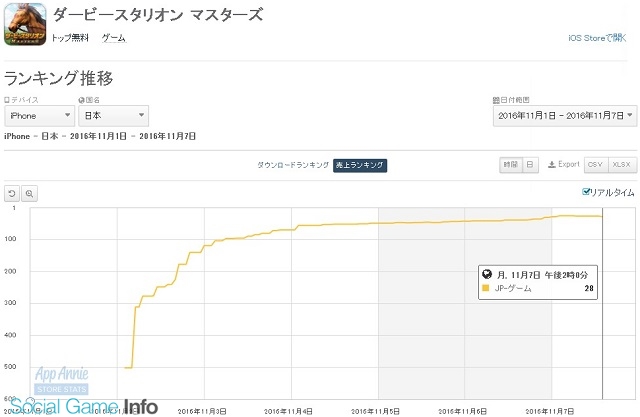
Task: Export data as CSV
Action: [596, 165]
